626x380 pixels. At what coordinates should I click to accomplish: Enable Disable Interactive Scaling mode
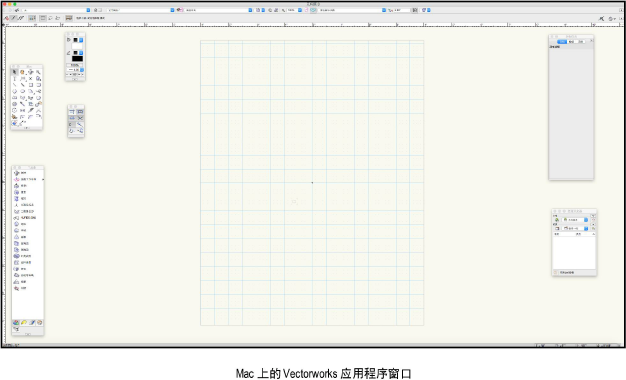tap(6, 18)
